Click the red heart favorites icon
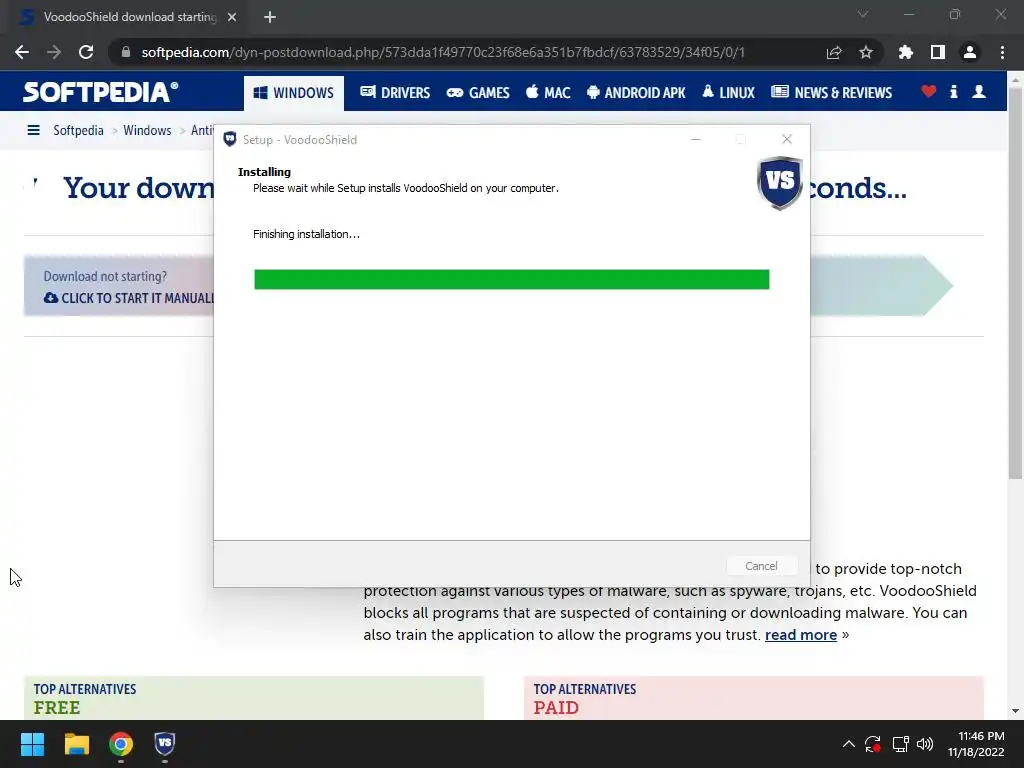1024x768 pixels. pos(929,91)
